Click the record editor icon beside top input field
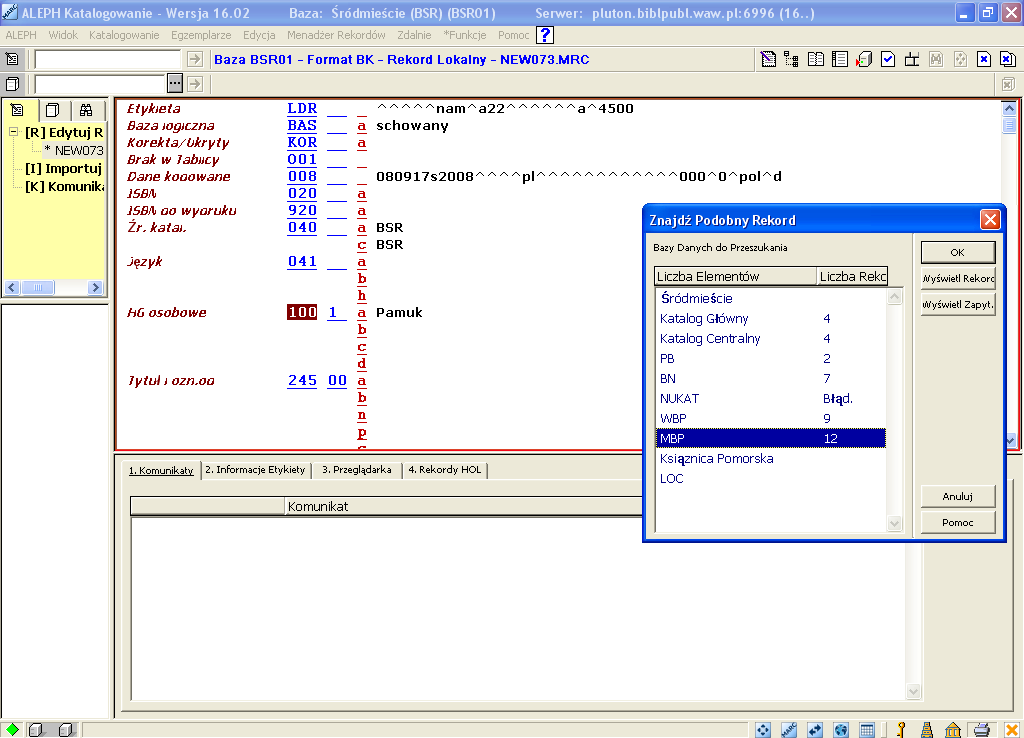 click(12, 59)
